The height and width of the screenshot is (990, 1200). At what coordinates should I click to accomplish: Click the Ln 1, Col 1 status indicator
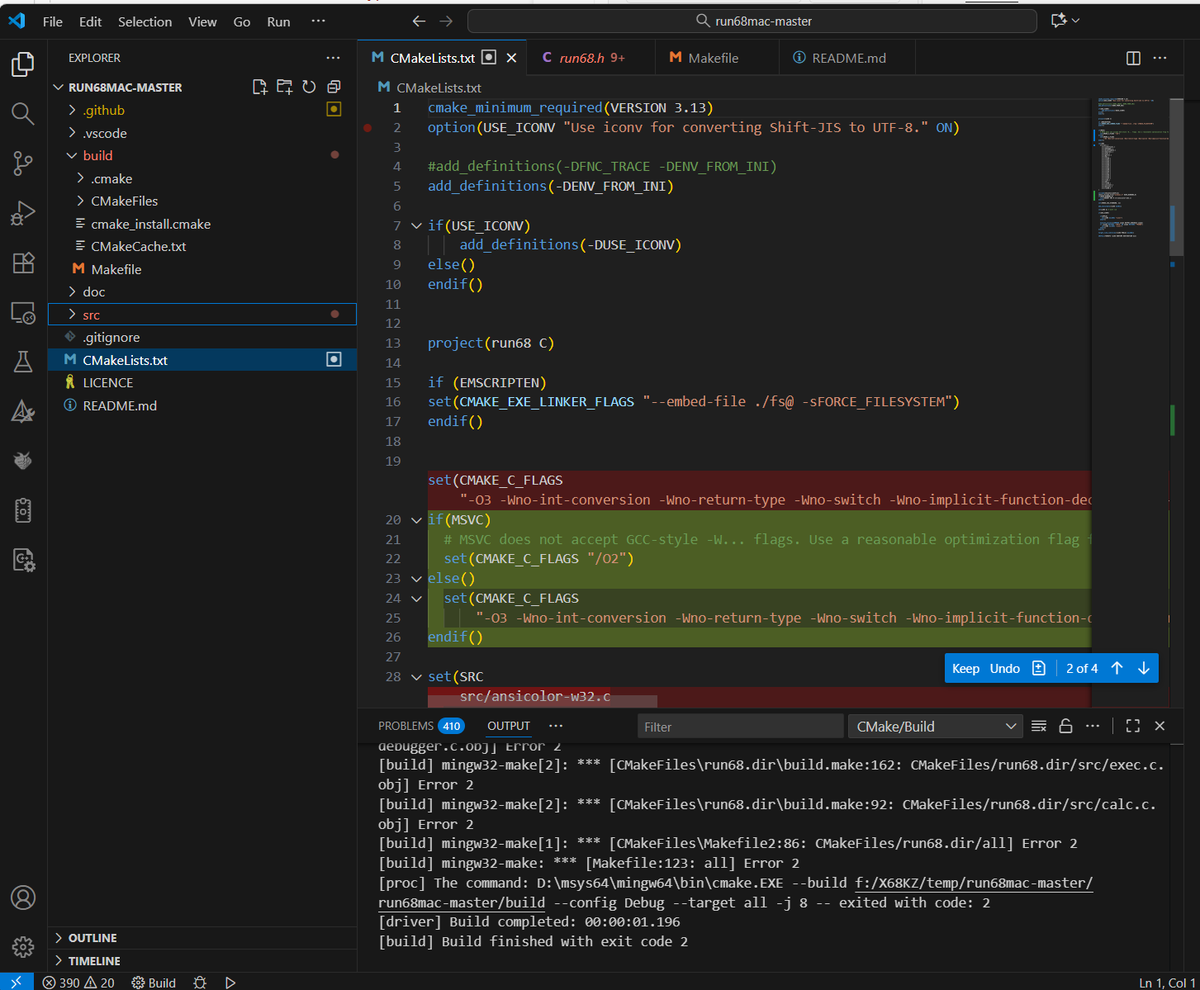click(1166, 982)
